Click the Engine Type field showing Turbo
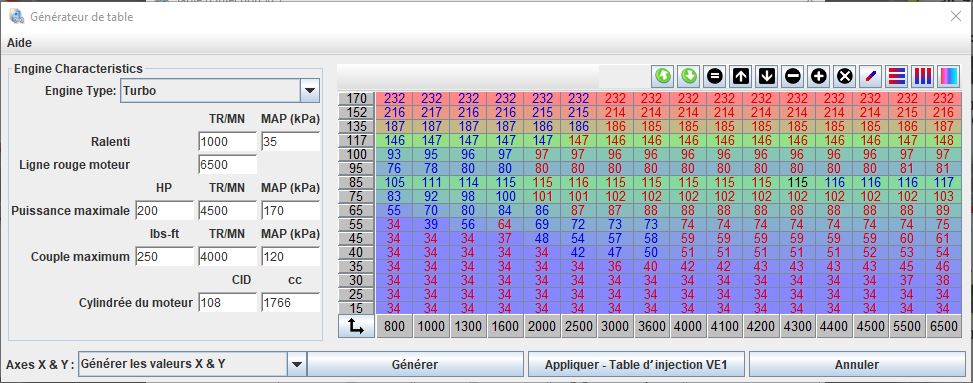 210,91
